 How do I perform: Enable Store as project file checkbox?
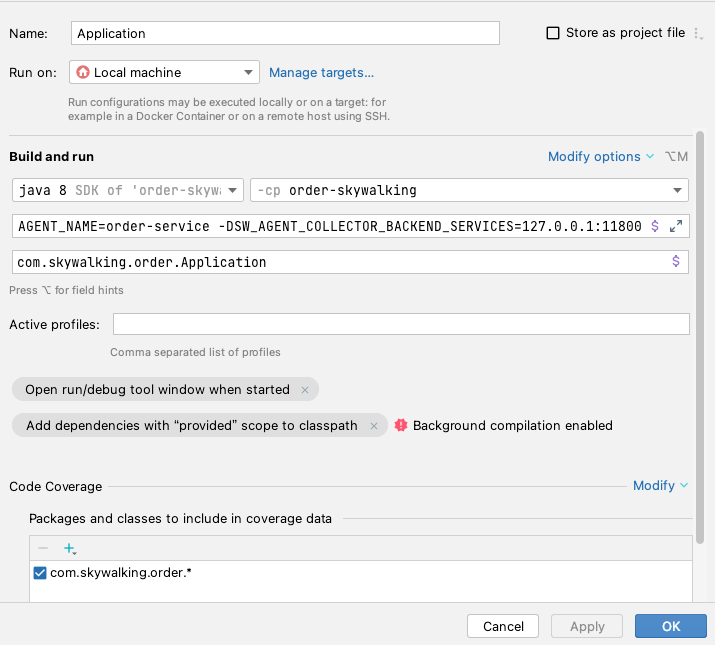pyautogui.click(x=553, y=33)
